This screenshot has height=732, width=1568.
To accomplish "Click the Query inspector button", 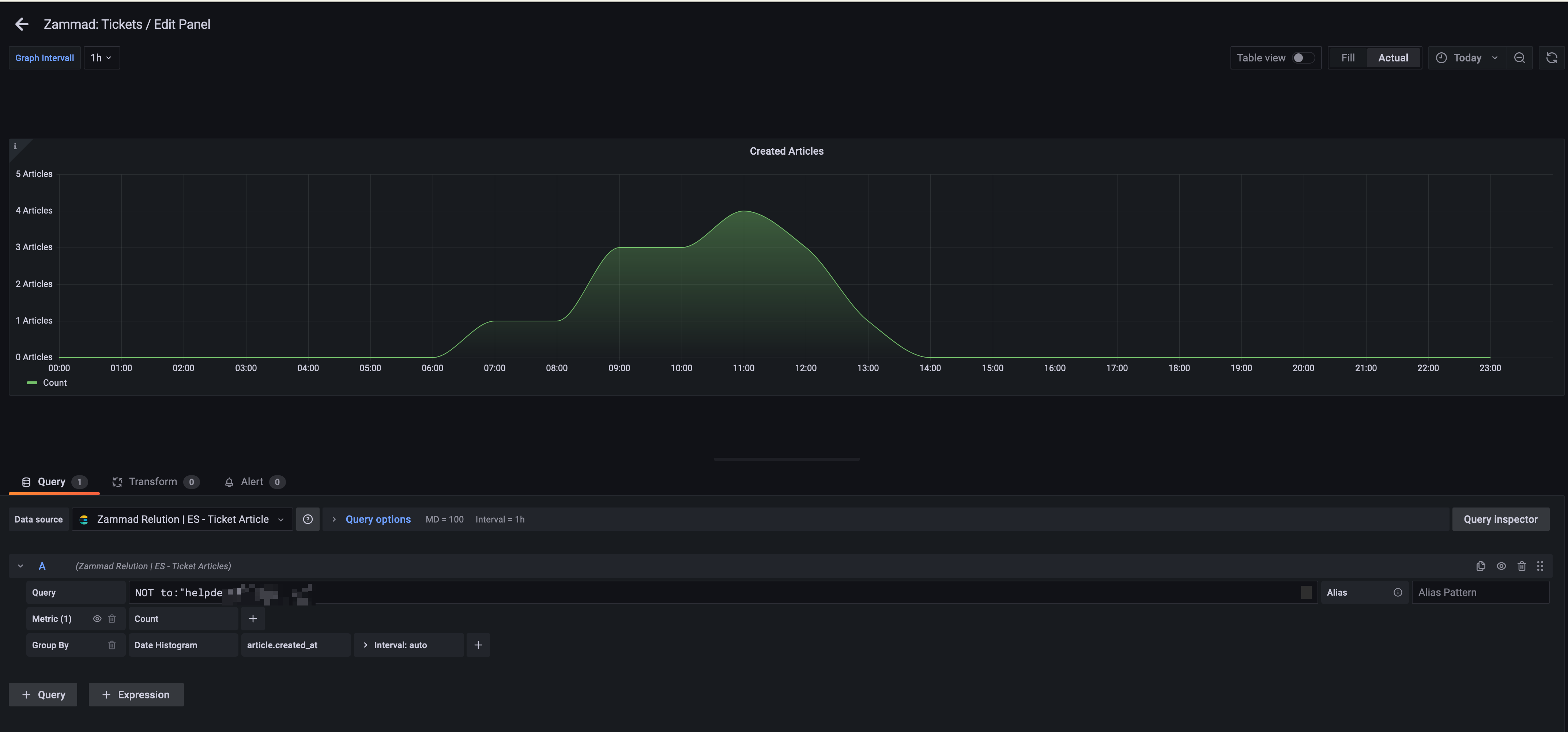I will pyautogui.click(x=1500, y=519).
